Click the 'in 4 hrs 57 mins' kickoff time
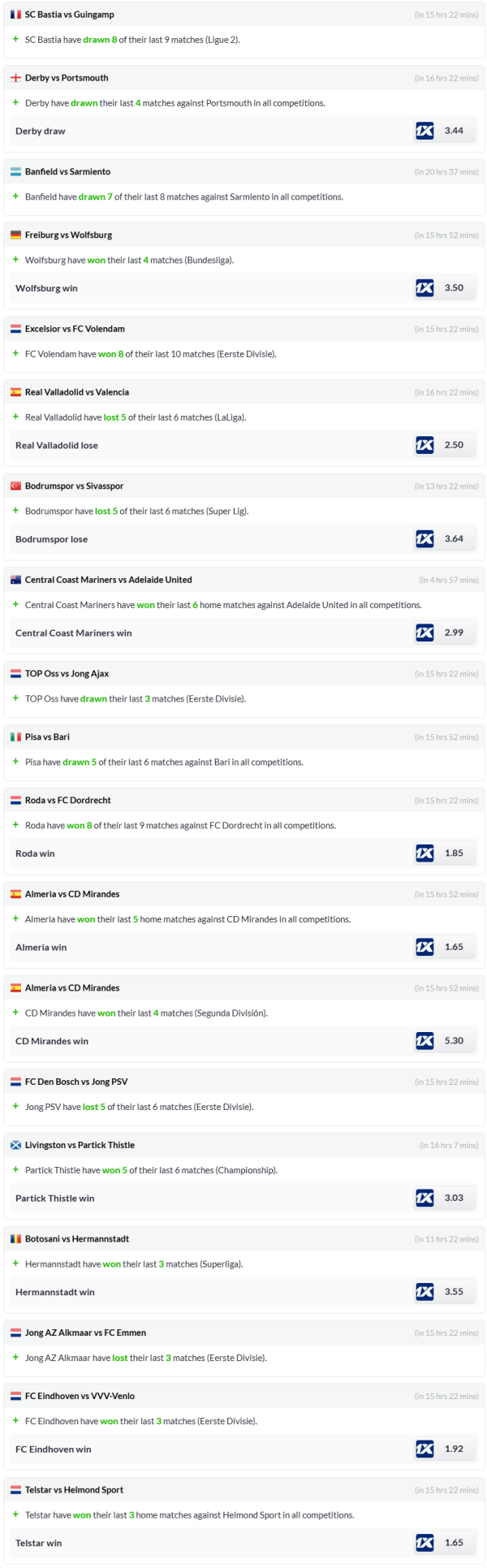The image size is (487, 1568). [x=449, y=581]
